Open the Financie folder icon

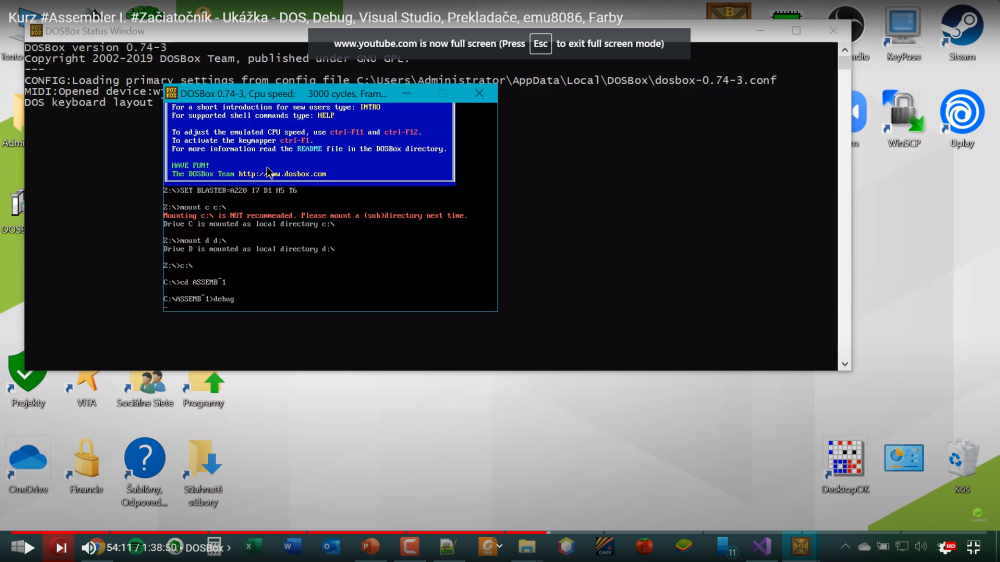pos(86,462)
